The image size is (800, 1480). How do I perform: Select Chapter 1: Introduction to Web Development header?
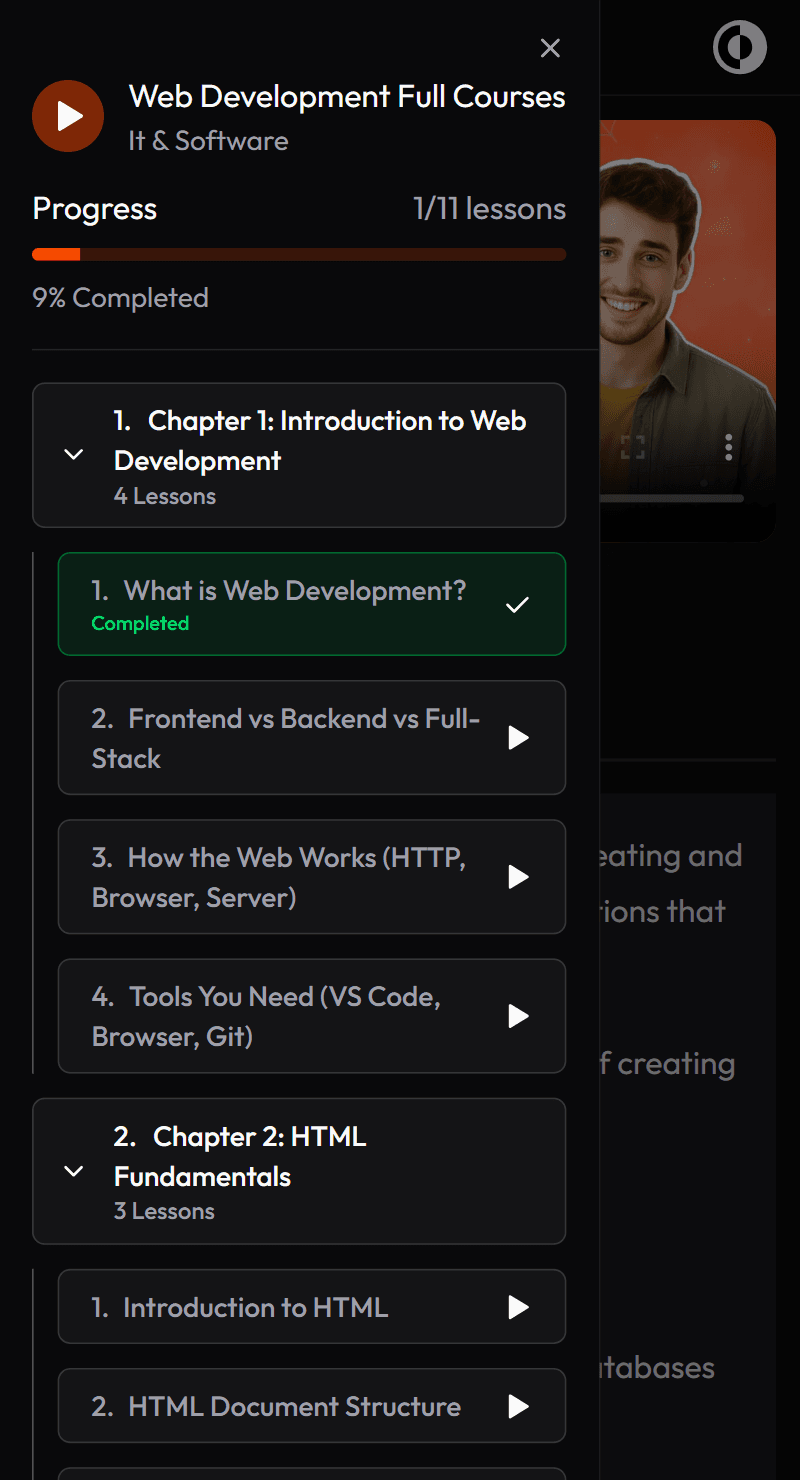[320, 441]
